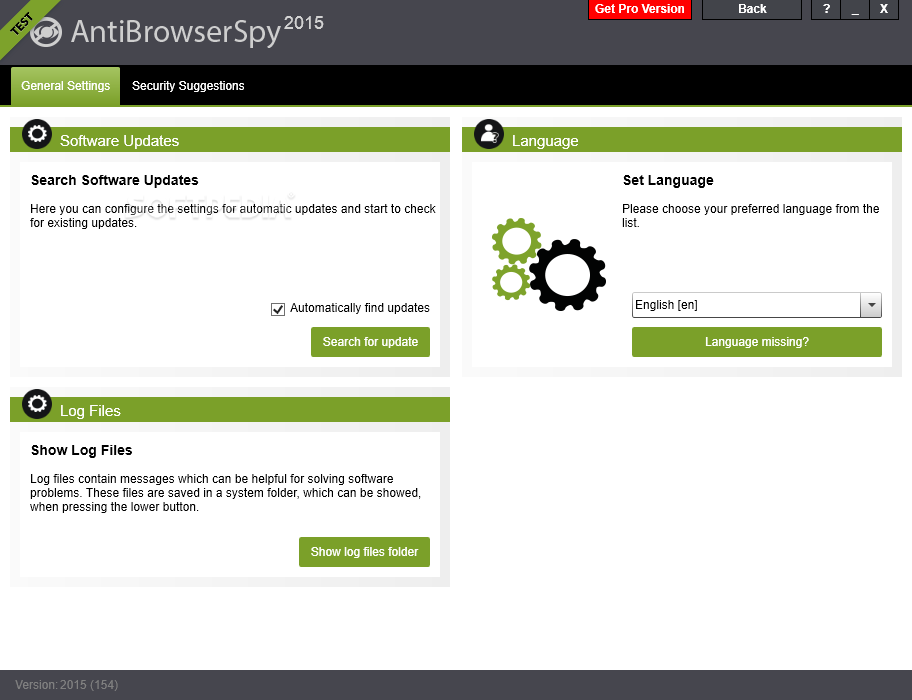Click the Software Updates section header
The height and width of the screenshot is (700, 912).
(230, 140)
